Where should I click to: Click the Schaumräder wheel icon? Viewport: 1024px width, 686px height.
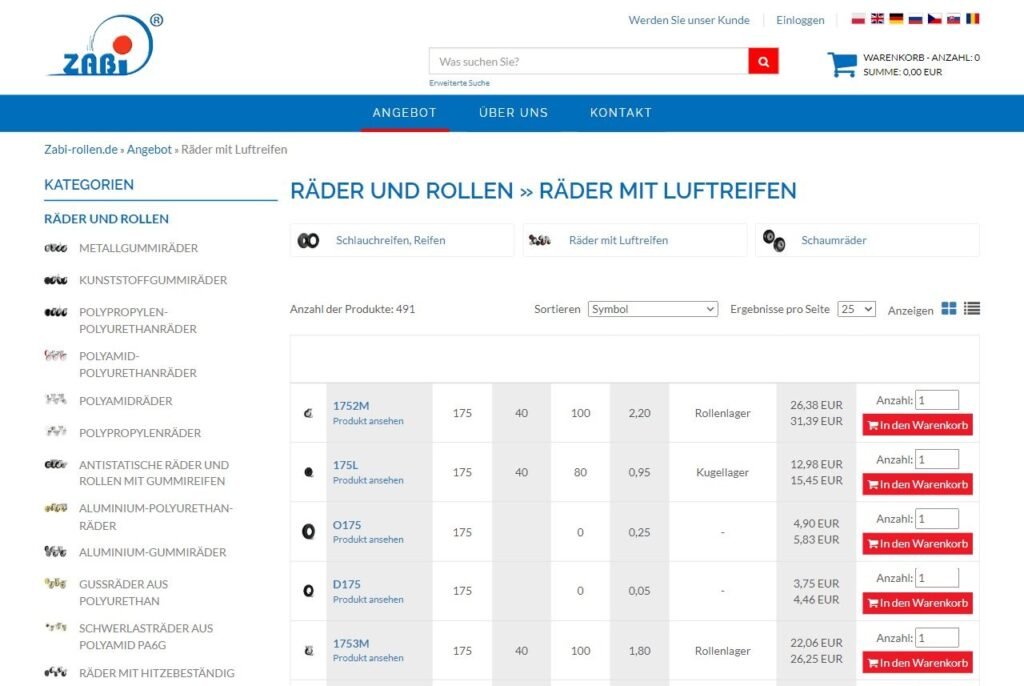[x=774, y=240]
